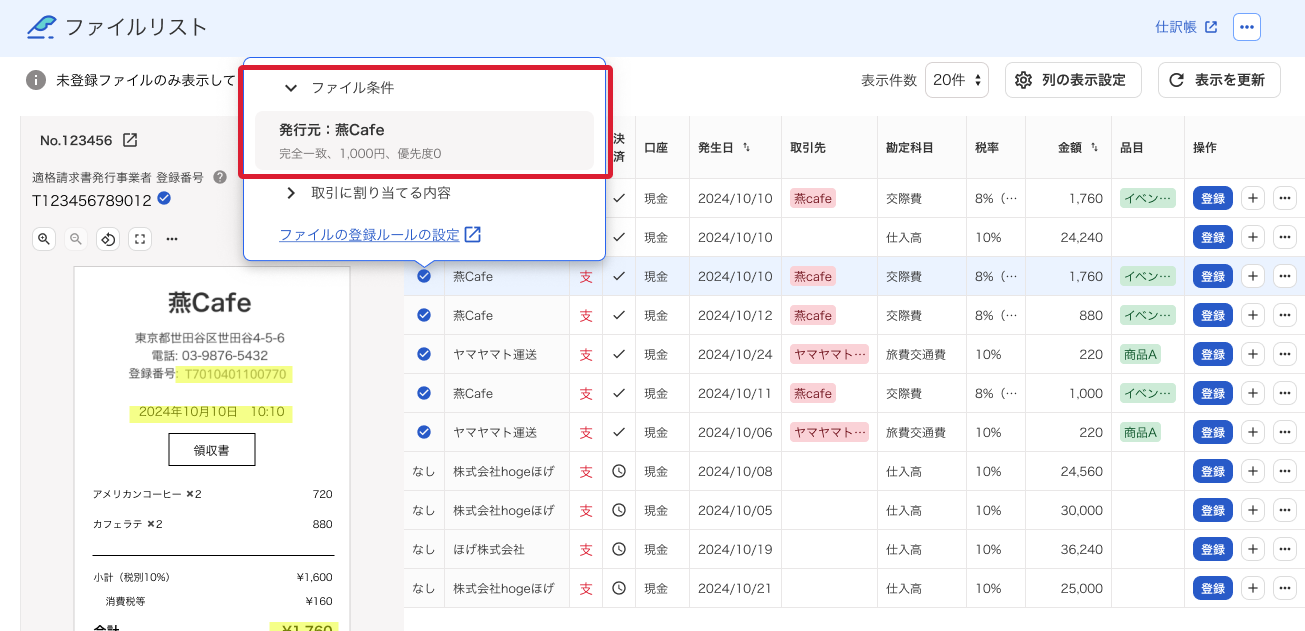
Task: Rotate the receipt image
Action: coord(108,238)
